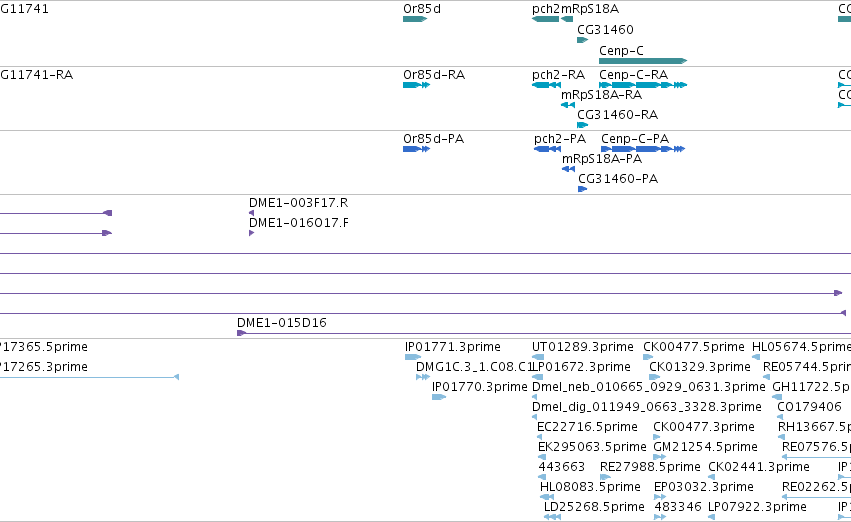Select the HL05674.5prime EST label

(801, 347)
